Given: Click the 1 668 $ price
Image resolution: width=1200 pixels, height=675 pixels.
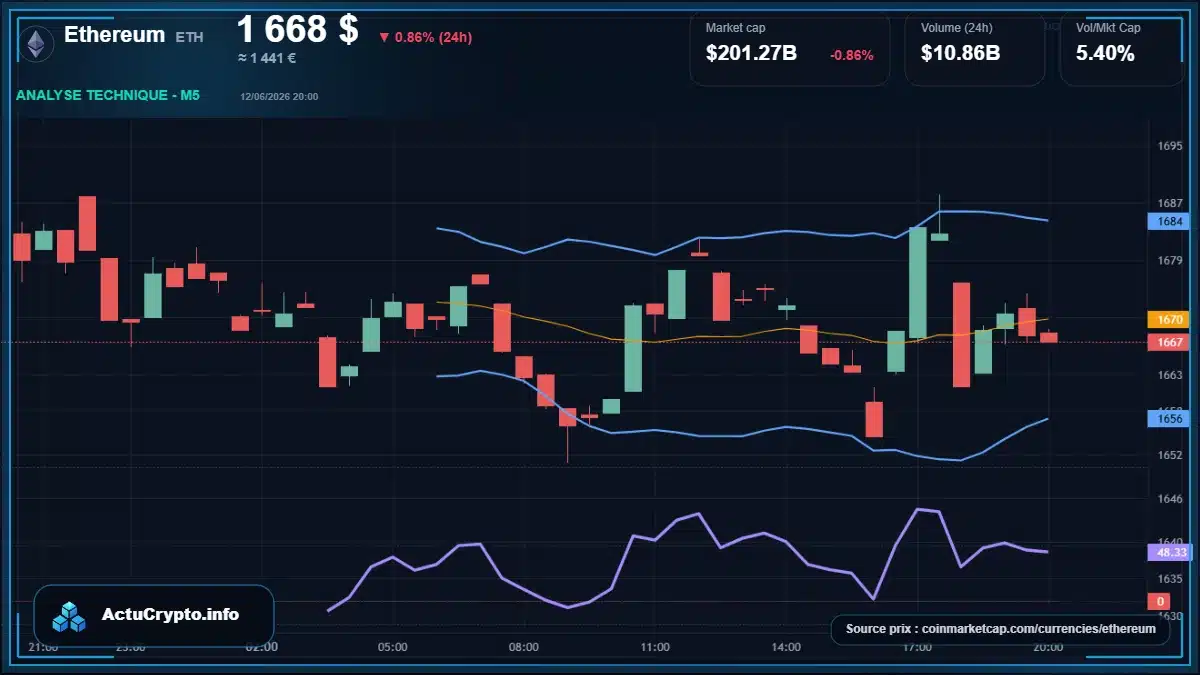Looking at the screenshot, I should tap(297, 29).
